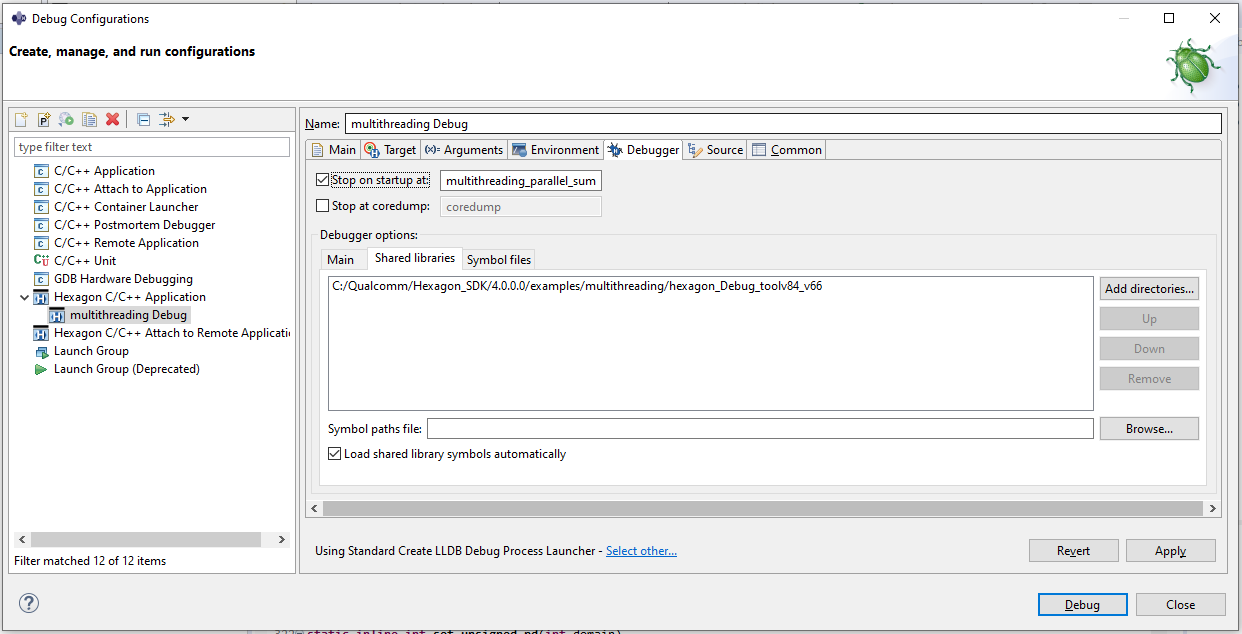Select multithreading Debug configuration
This screenshot has height=634, width=1242.
click(x=127, y=315)
